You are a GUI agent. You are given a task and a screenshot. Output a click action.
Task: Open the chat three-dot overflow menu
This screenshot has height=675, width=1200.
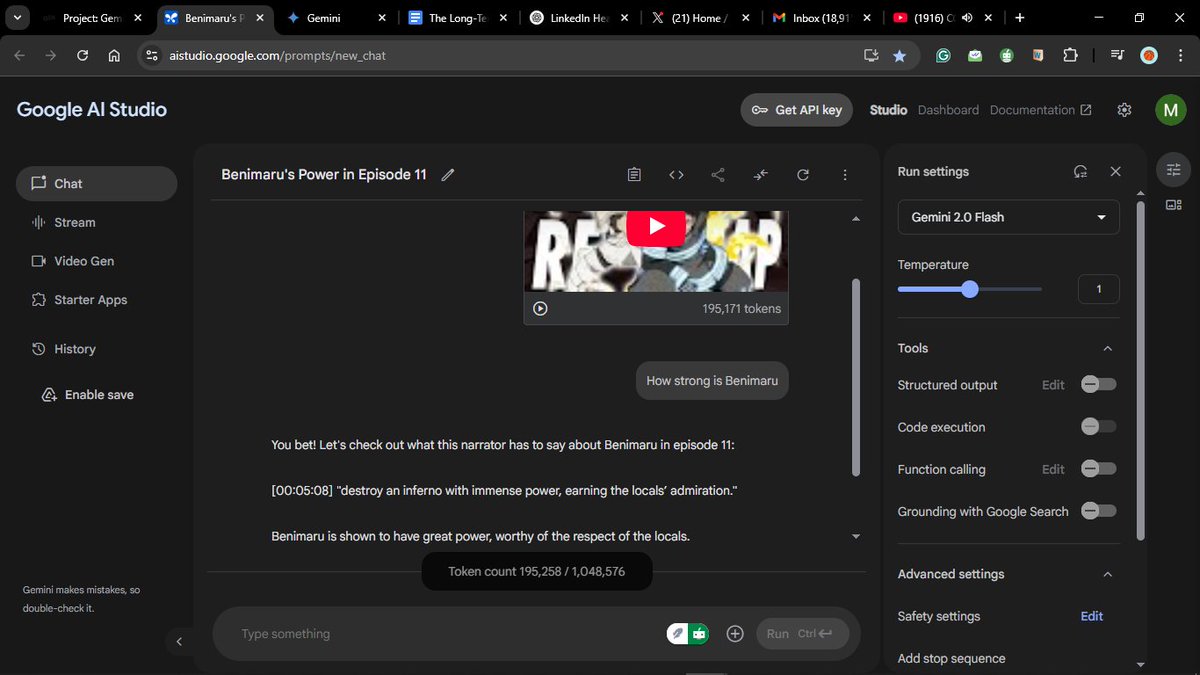pyautogui.click(x=845, y=175)
